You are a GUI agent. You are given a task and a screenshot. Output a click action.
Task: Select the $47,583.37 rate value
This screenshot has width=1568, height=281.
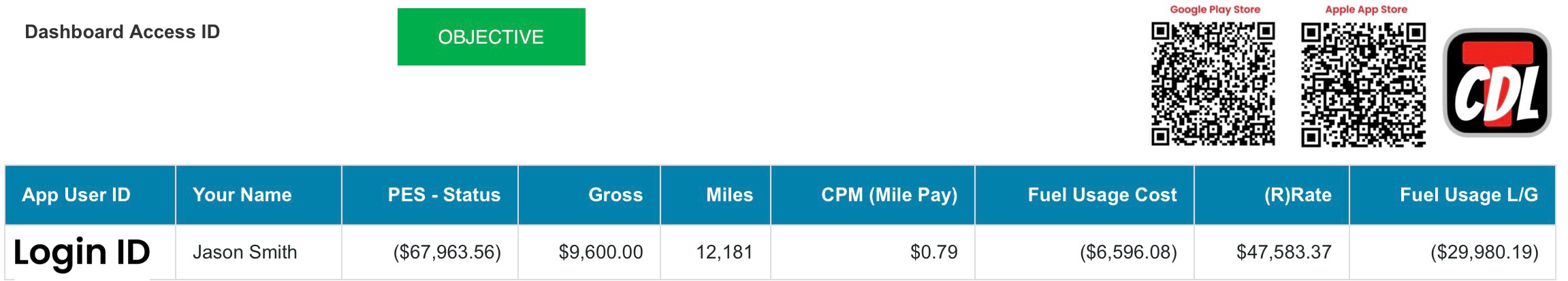pos(1283,252)
